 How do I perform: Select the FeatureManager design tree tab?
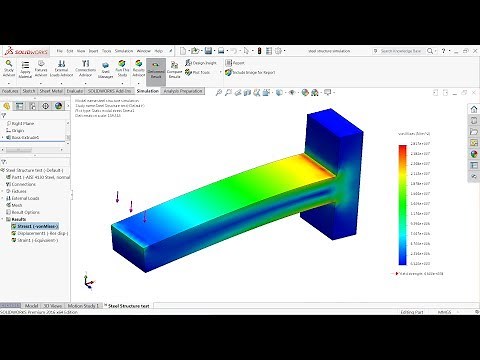(x=7, y=106)
